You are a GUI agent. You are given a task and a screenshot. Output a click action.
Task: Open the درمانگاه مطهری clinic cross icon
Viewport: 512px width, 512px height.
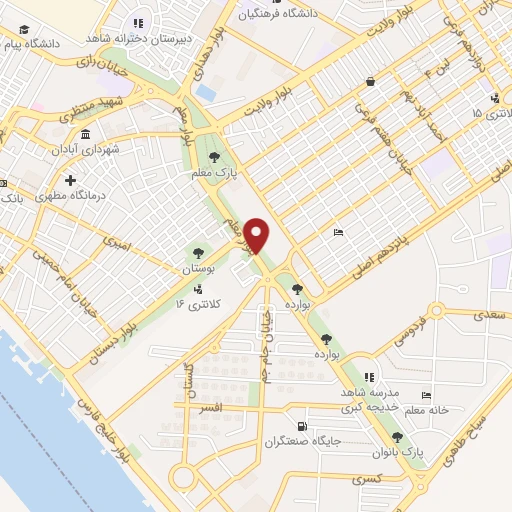(x=70, y=180)
